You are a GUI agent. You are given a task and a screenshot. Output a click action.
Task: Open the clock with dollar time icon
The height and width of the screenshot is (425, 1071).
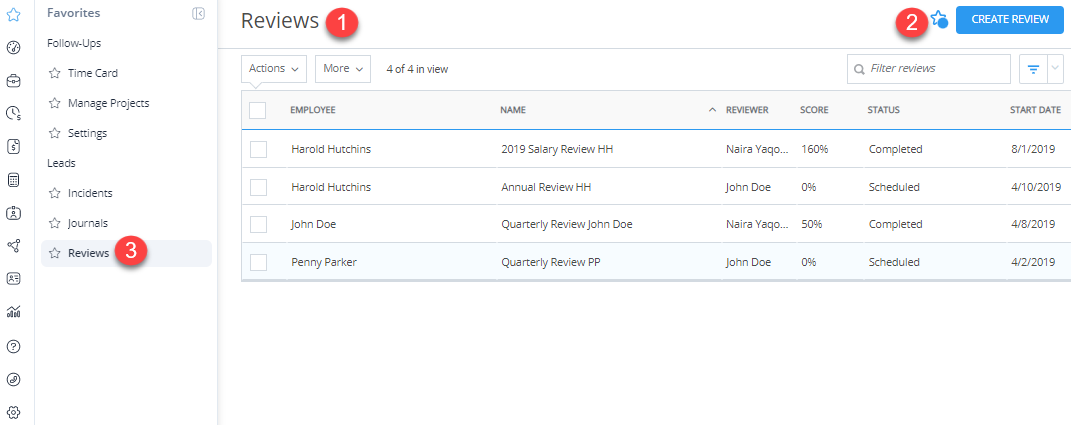point(13,113)
